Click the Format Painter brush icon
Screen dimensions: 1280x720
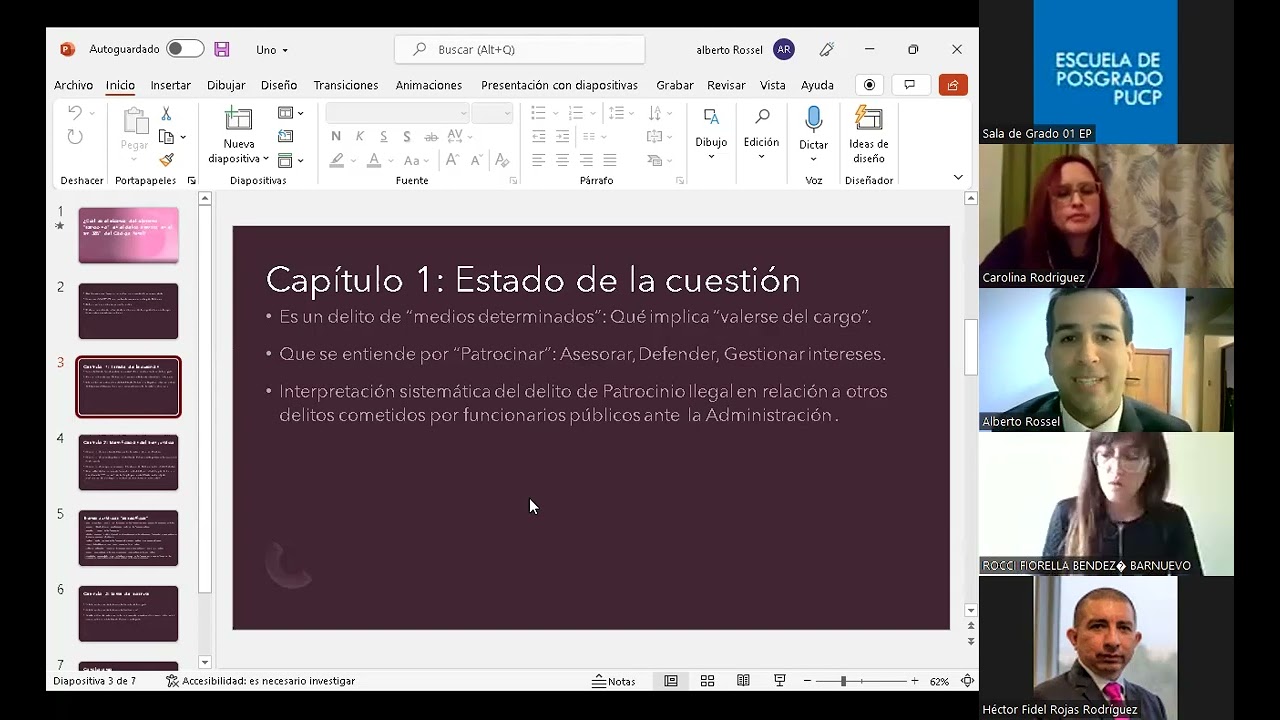click(x=166, y=160)
